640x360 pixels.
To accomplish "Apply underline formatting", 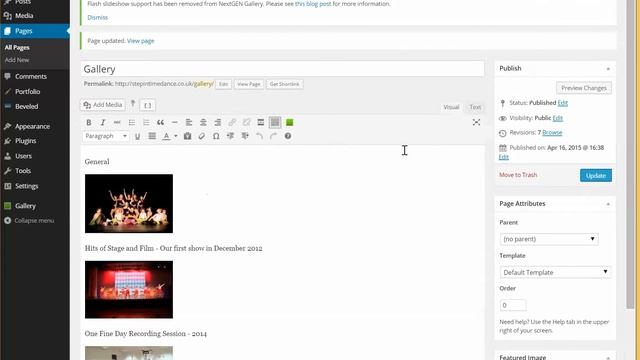I will pos(138,136).
